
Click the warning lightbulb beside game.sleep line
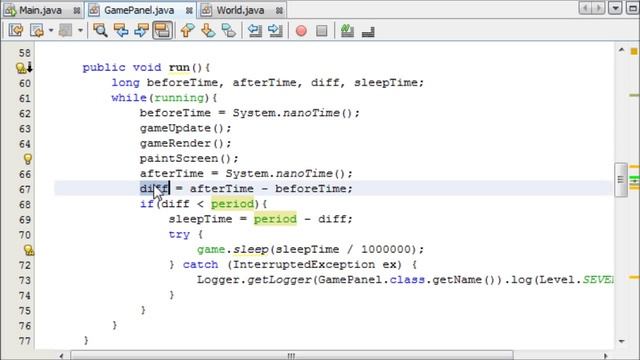tap(28, 250)
